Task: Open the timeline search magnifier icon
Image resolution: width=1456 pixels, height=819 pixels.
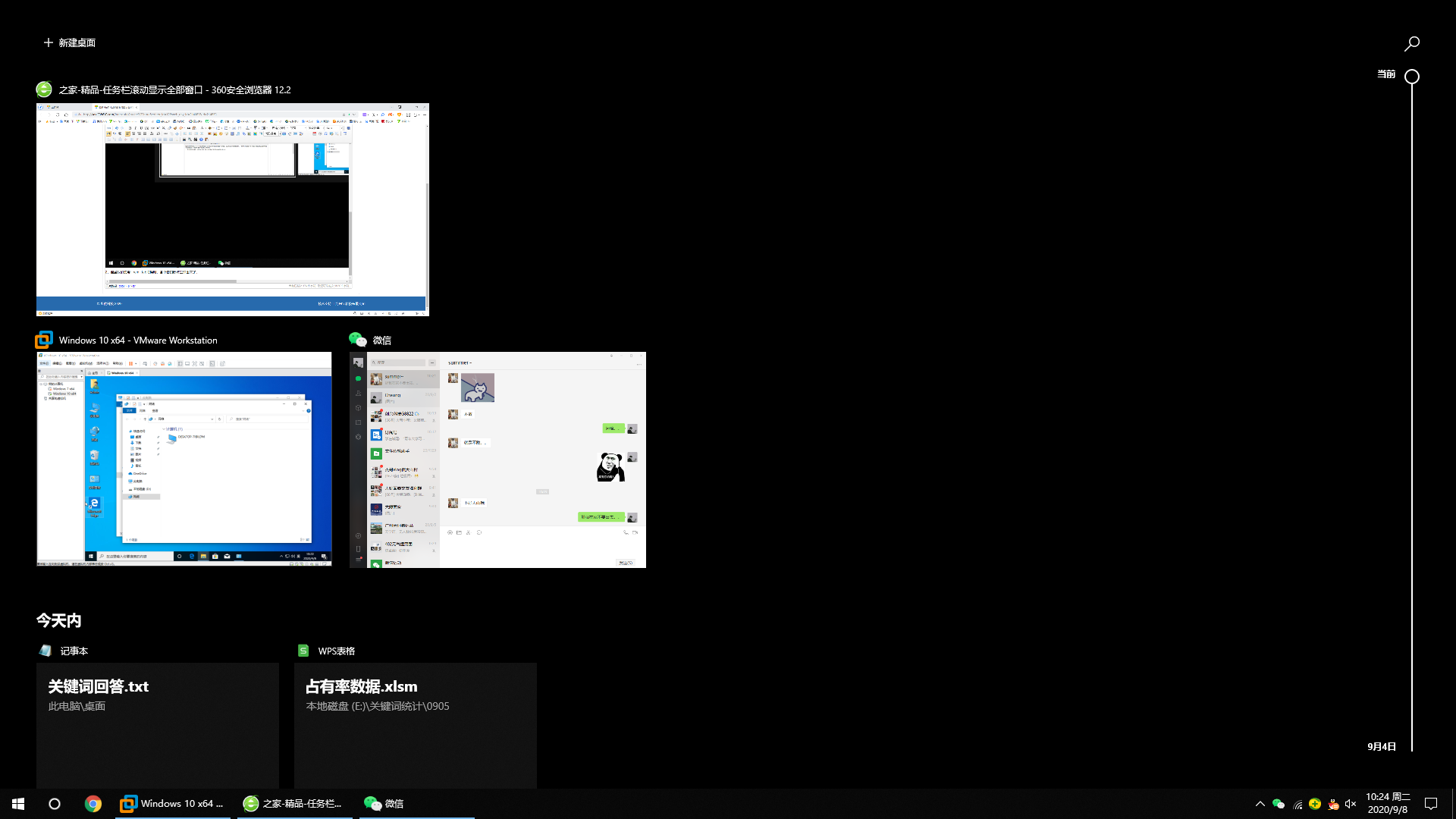Action: pos(1411,44)
